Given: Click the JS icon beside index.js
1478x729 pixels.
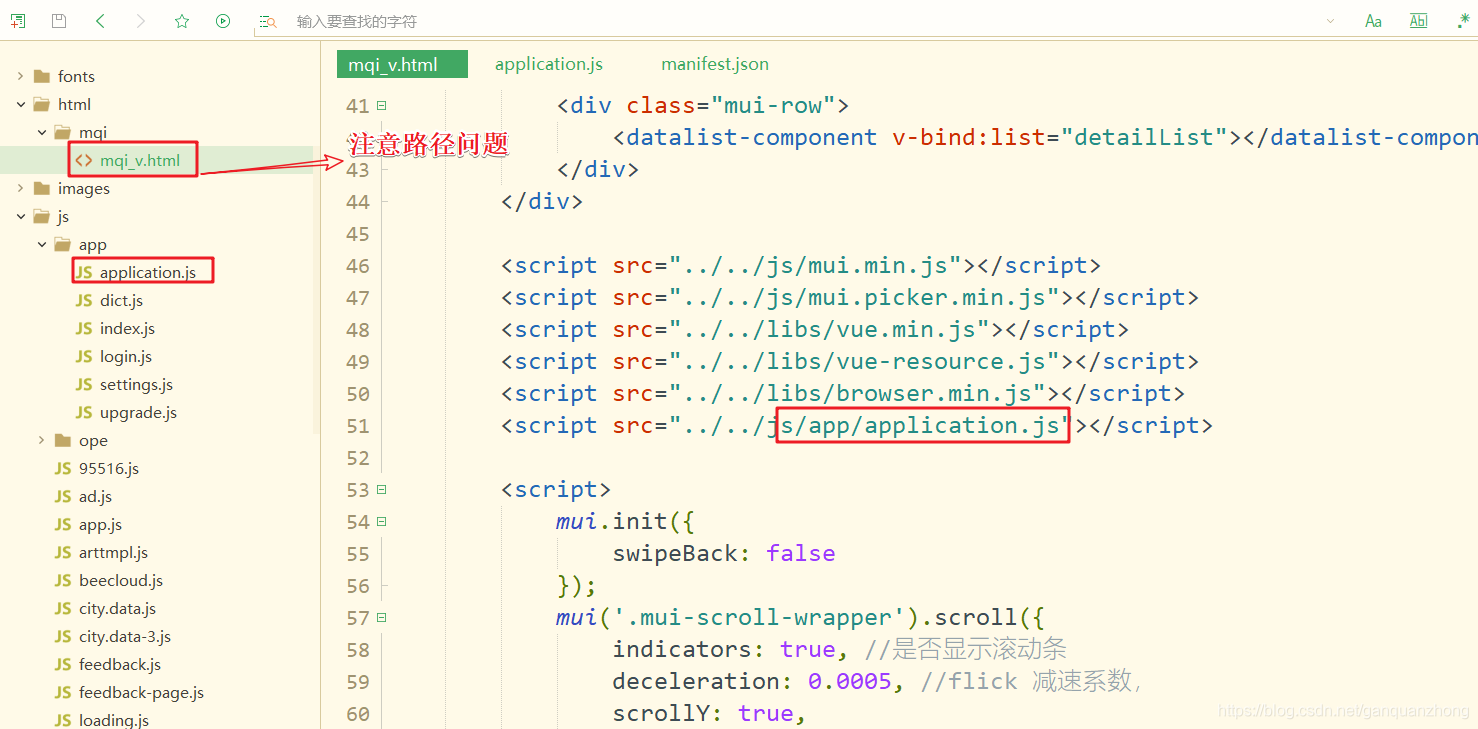Looking at the screenshot, I should pyautogui.click(x=84, y=328).
